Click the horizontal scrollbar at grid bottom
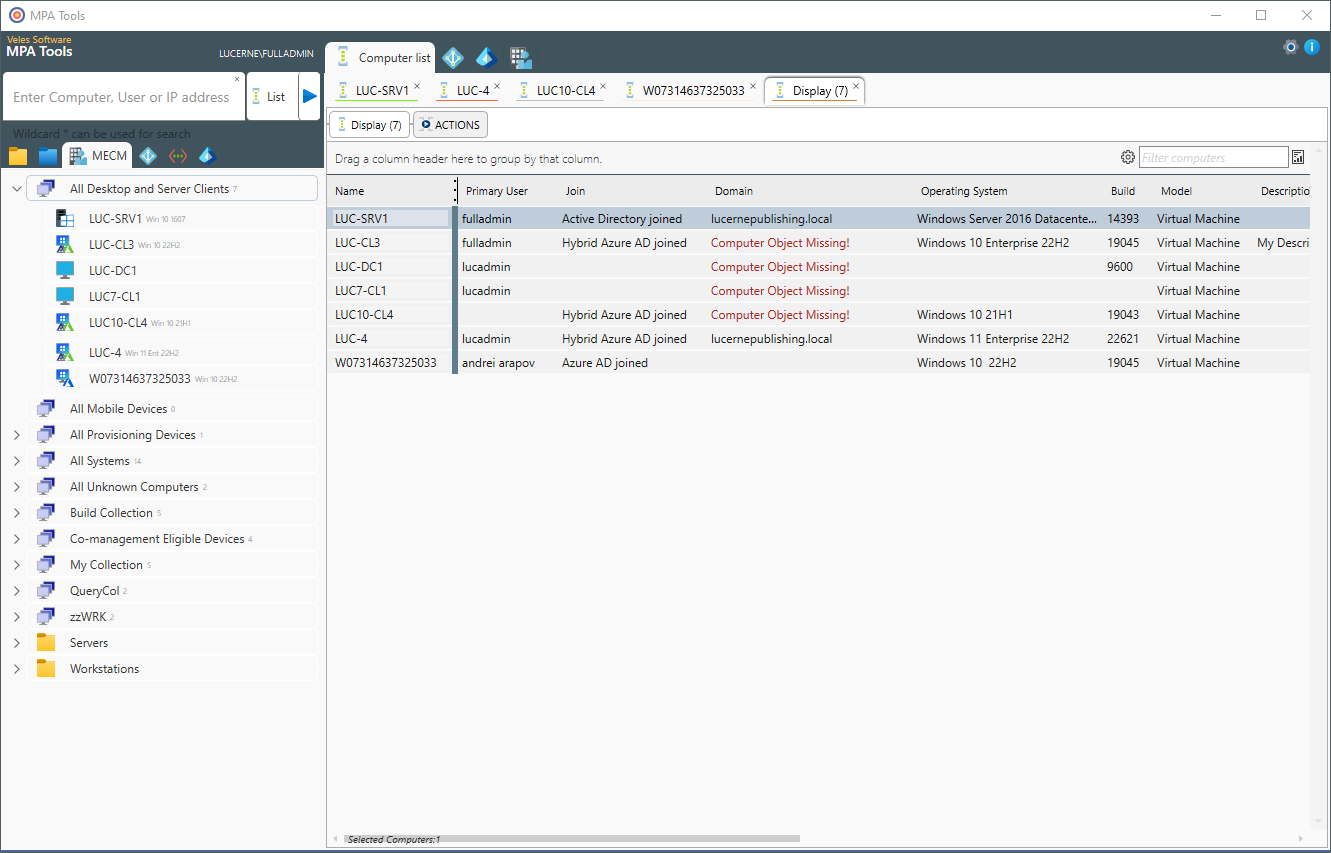Screen dimensions: 1331x853 (570, 839)
